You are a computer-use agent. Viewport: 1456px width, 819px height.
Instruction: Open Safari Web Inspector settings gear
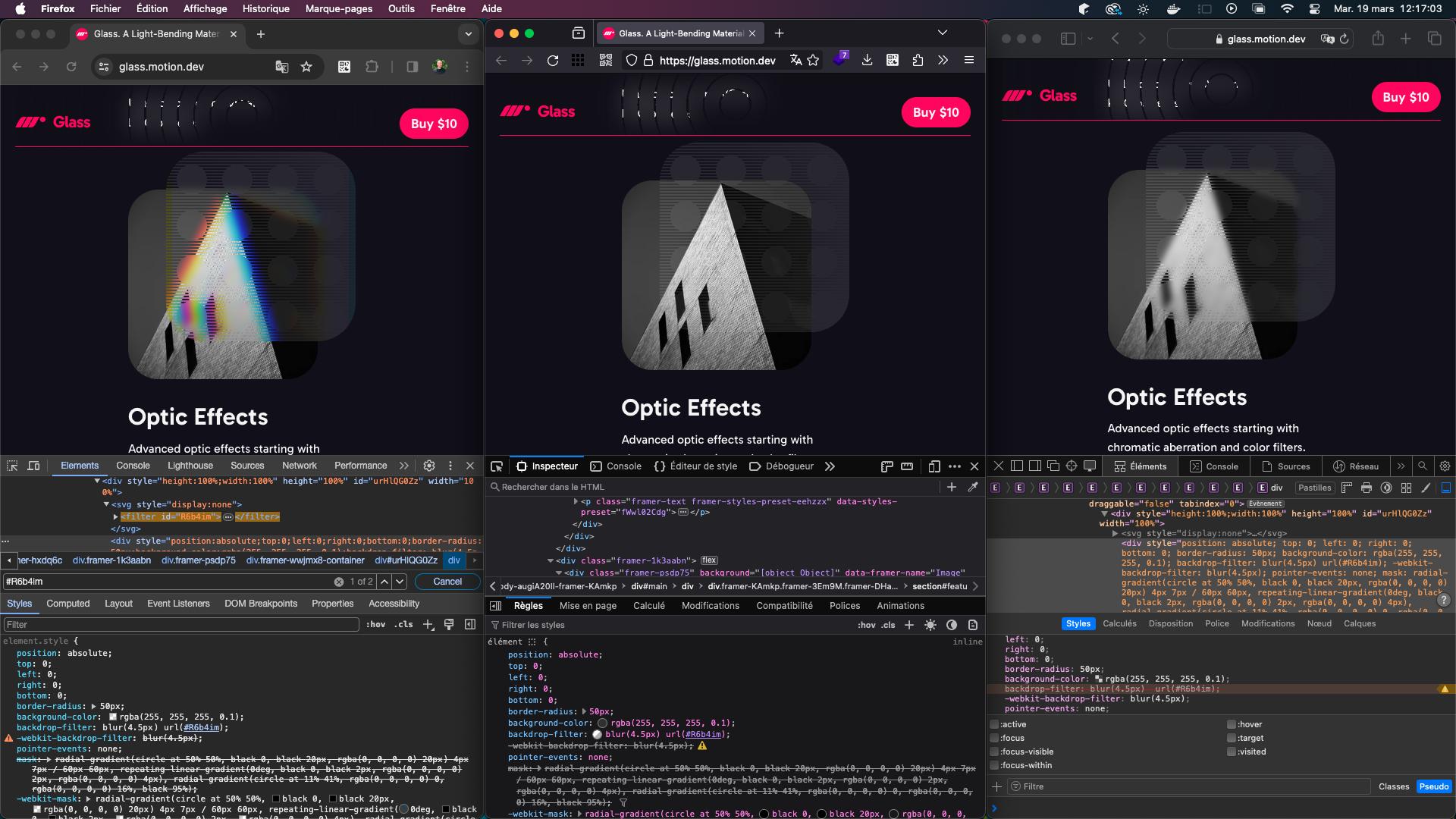click(x=1445, y=466)
